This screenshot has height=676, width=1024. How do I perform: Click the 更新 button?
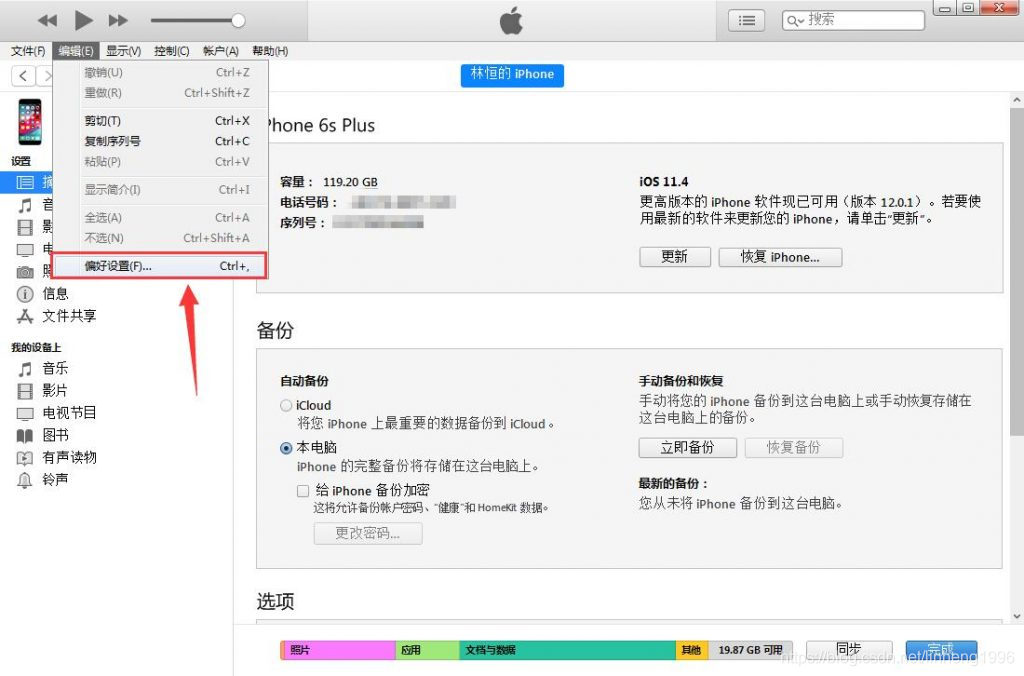coord(675,257)
